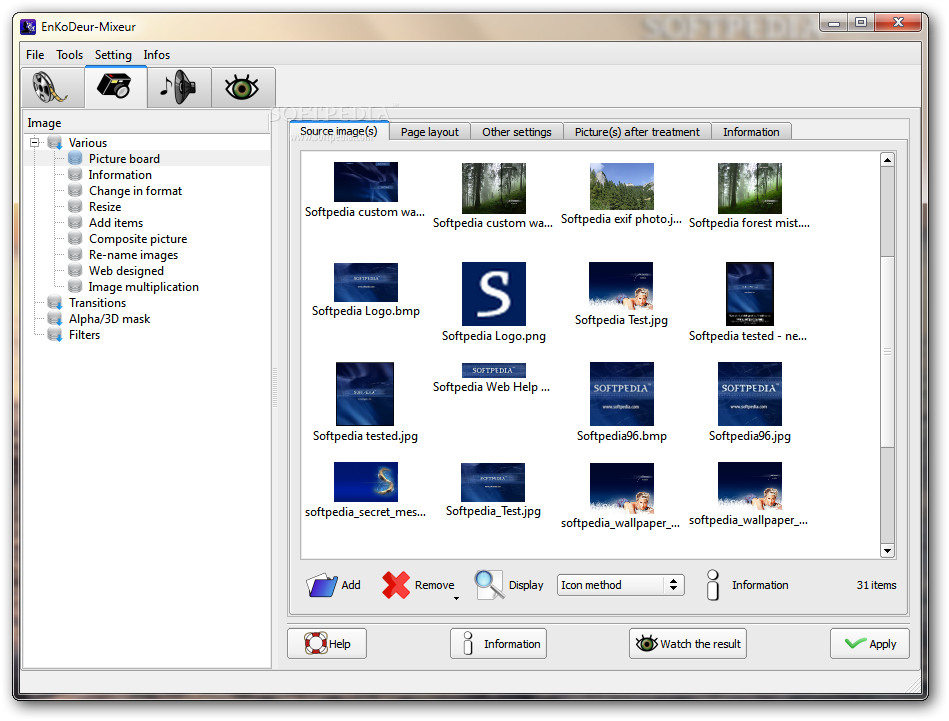Image resolution: width=949 pixels, height=721 pixels.
Task: Click the Alpha/3D mask database icon
Action: click(55, 318)
